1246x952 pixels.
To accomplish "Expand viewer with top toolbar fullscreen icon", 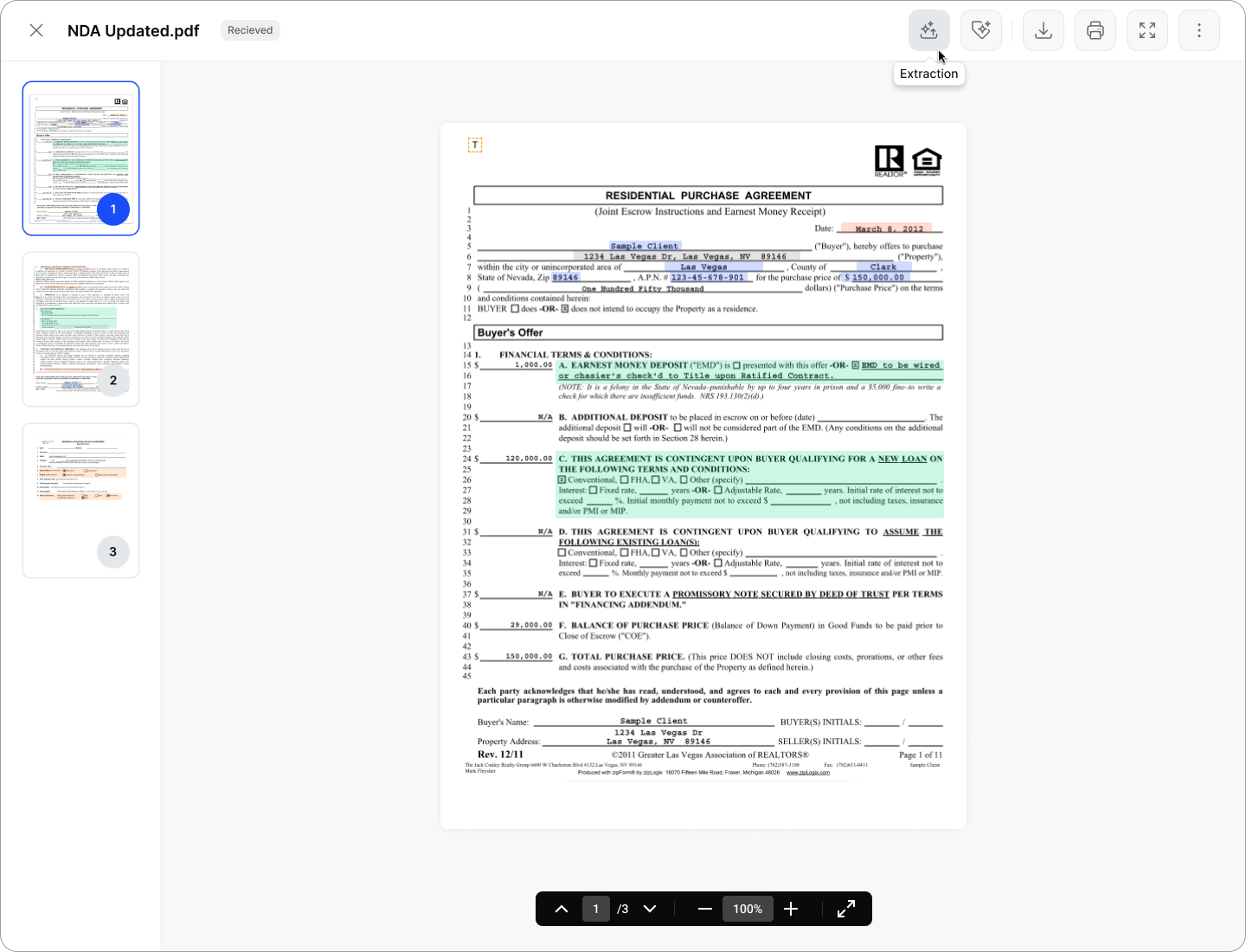I will tap(1146, 30).
